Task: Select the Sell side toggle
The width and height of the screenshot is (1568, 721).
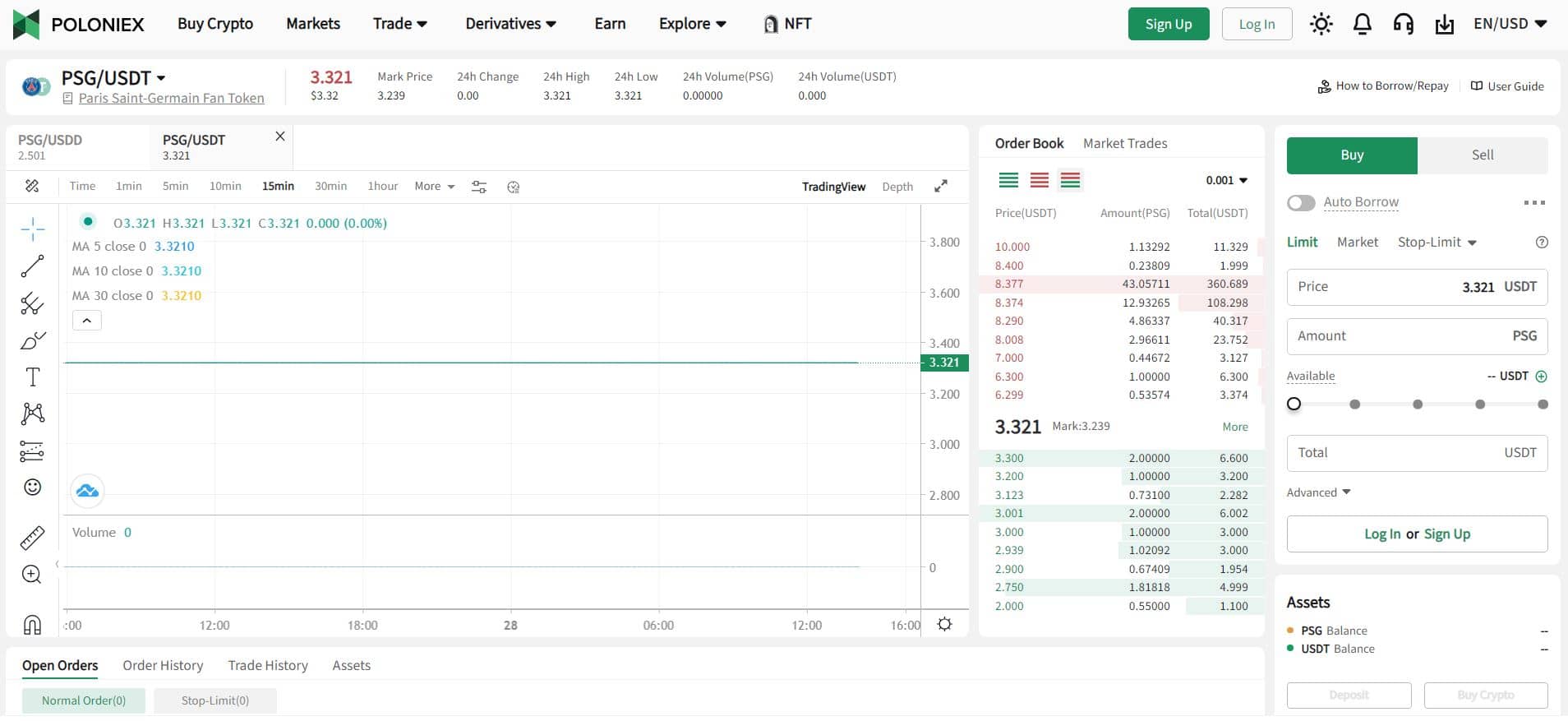Action: click(1483, 155)
